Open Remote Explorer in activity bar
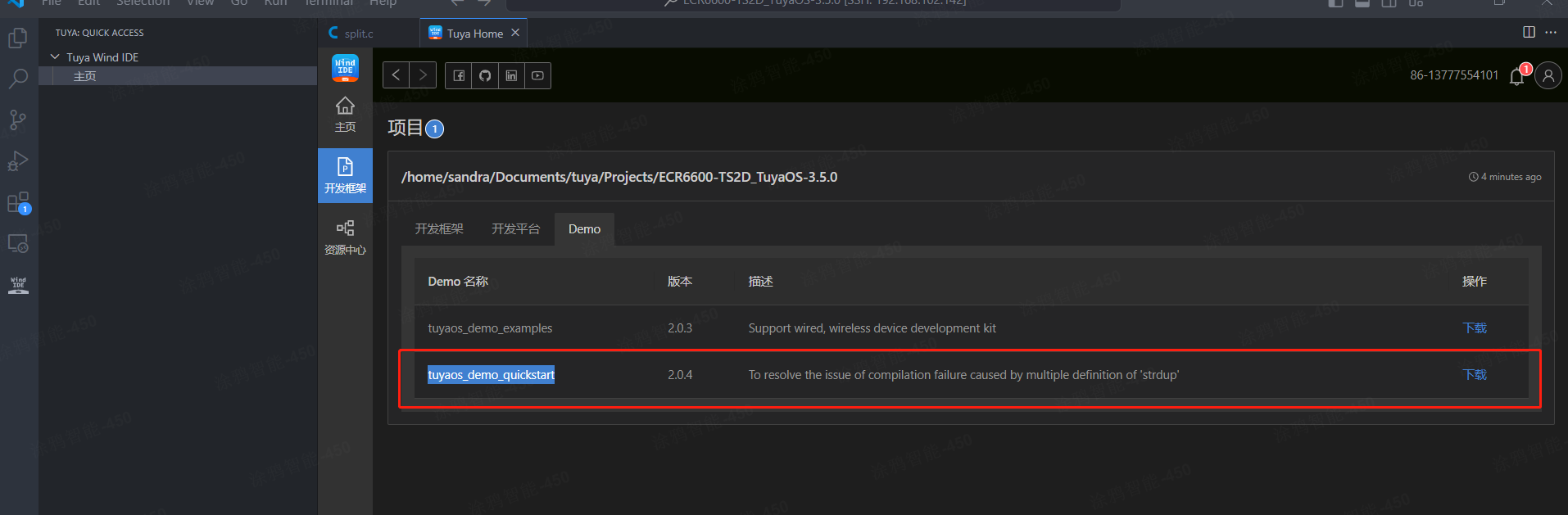 [18, 243]
